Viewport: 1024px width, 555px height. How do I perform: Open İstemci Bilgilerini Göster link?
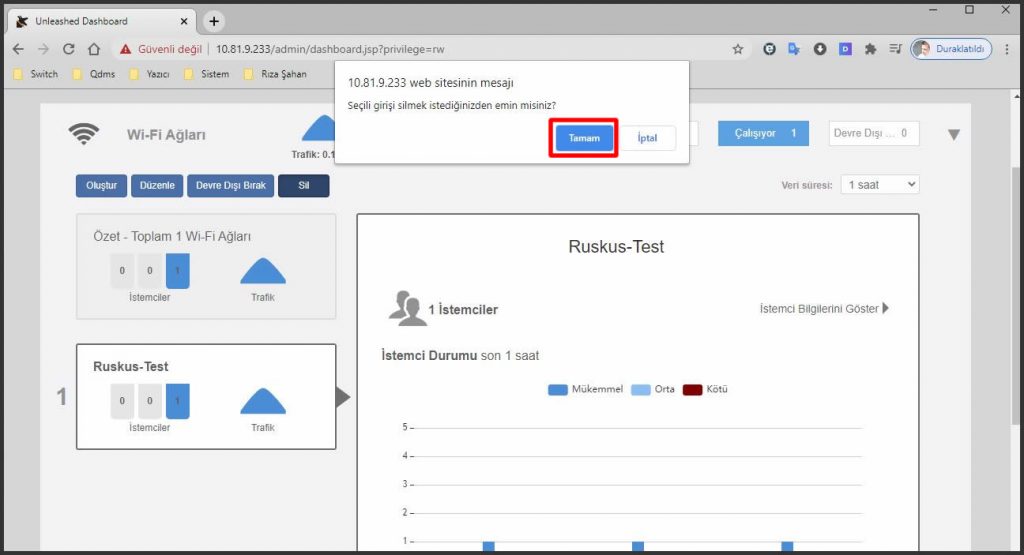(x=824, y=308)
